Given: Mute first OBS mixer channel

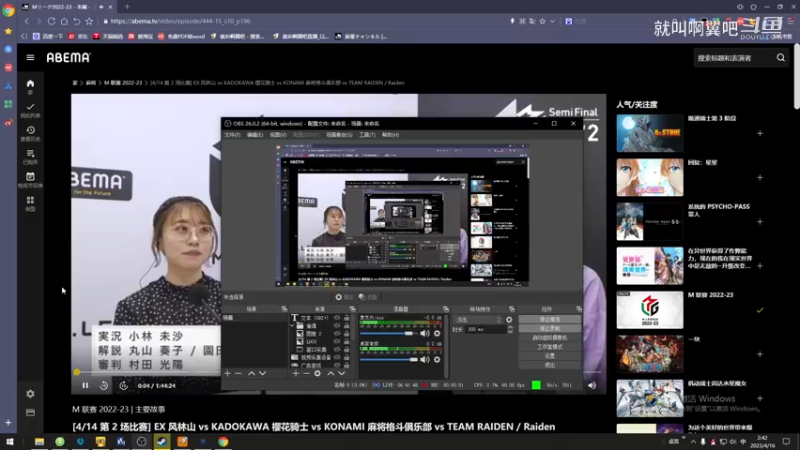Looking at the screenshot, I should [424, 334].
